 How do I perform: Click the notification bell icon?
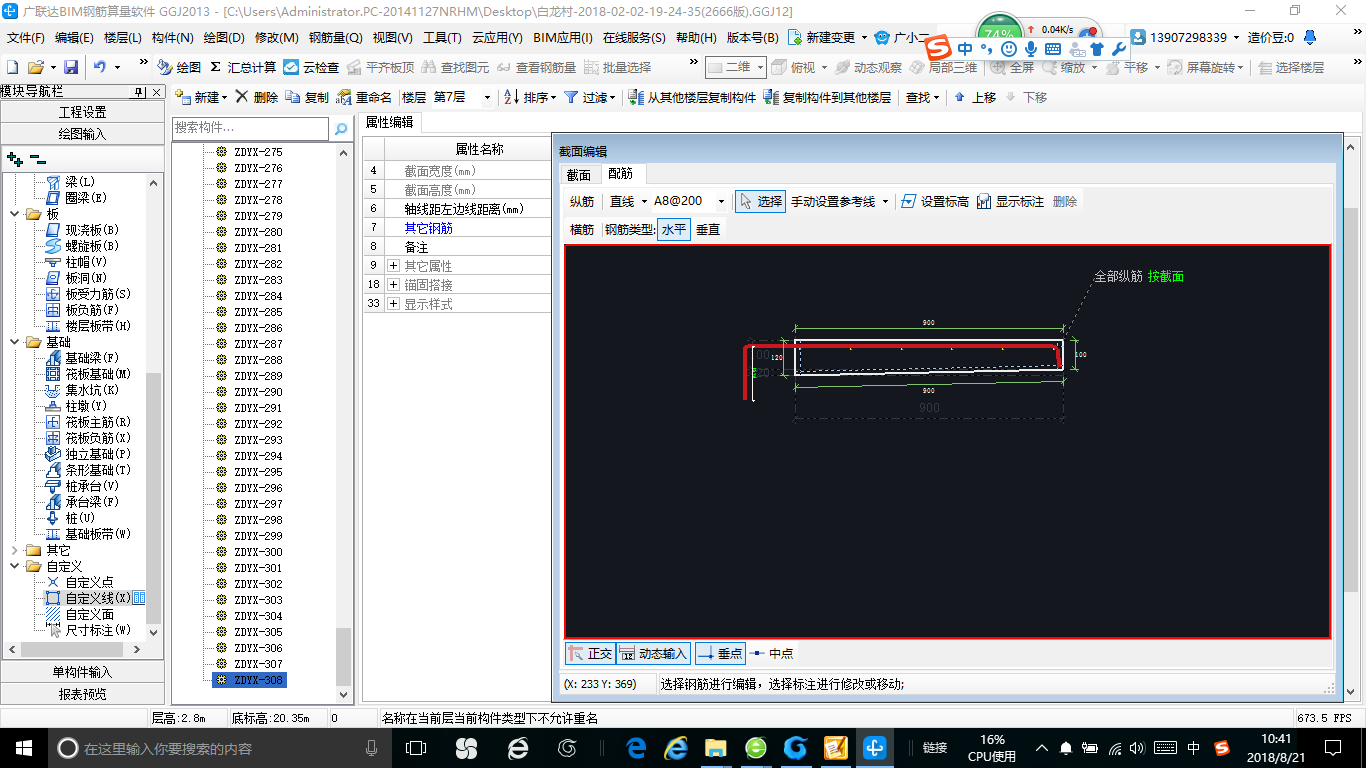tap(1310, 37)
